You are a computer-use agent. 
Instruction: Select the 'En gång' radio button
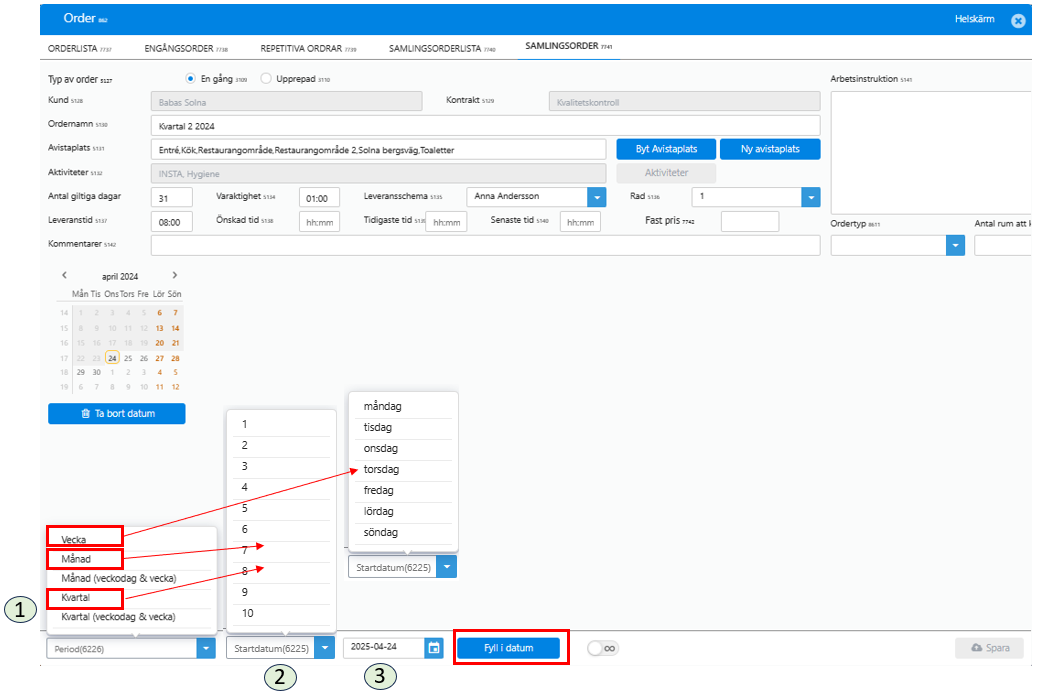(x=191, y=78)
